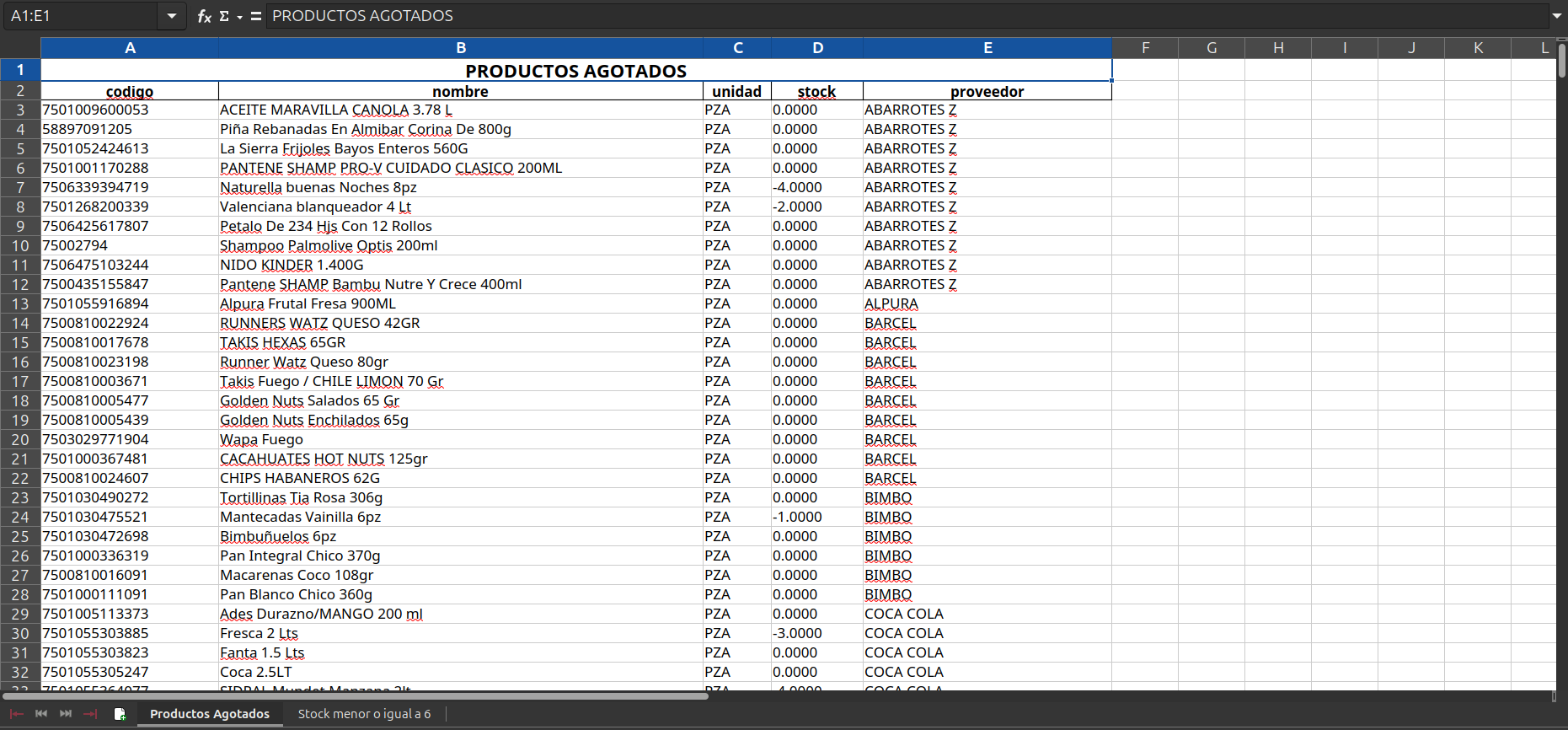Select column D header

click(817, 48)
